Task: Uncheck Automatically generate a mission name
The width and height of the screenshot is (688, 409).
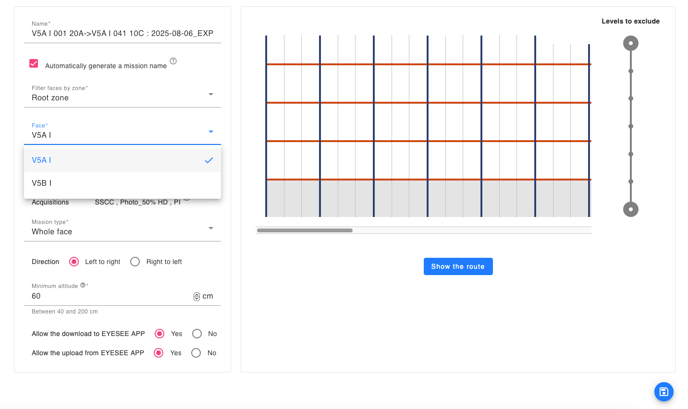Action: coord(34,64)
